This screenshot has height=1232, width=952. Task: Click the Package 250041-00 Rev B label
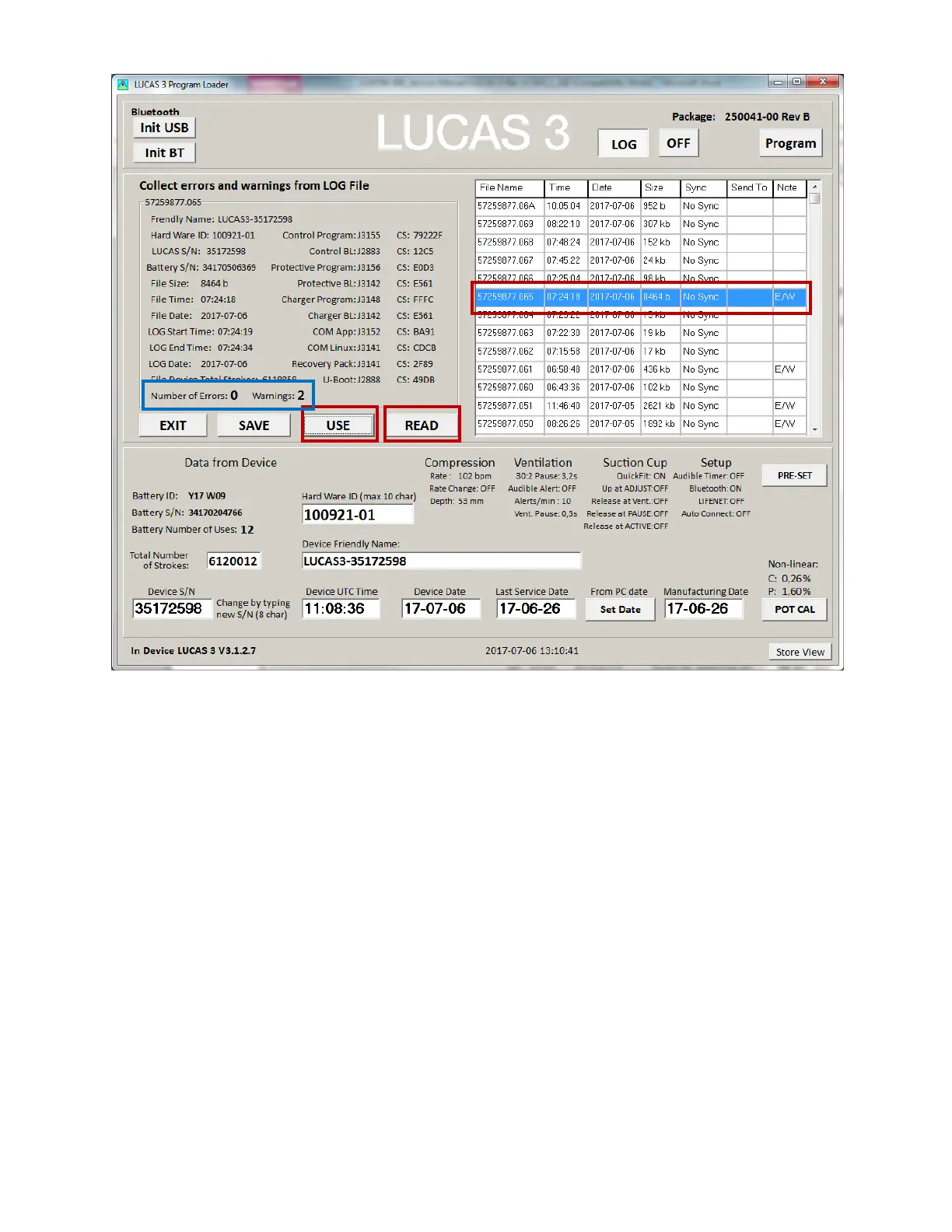coord(740,117)
